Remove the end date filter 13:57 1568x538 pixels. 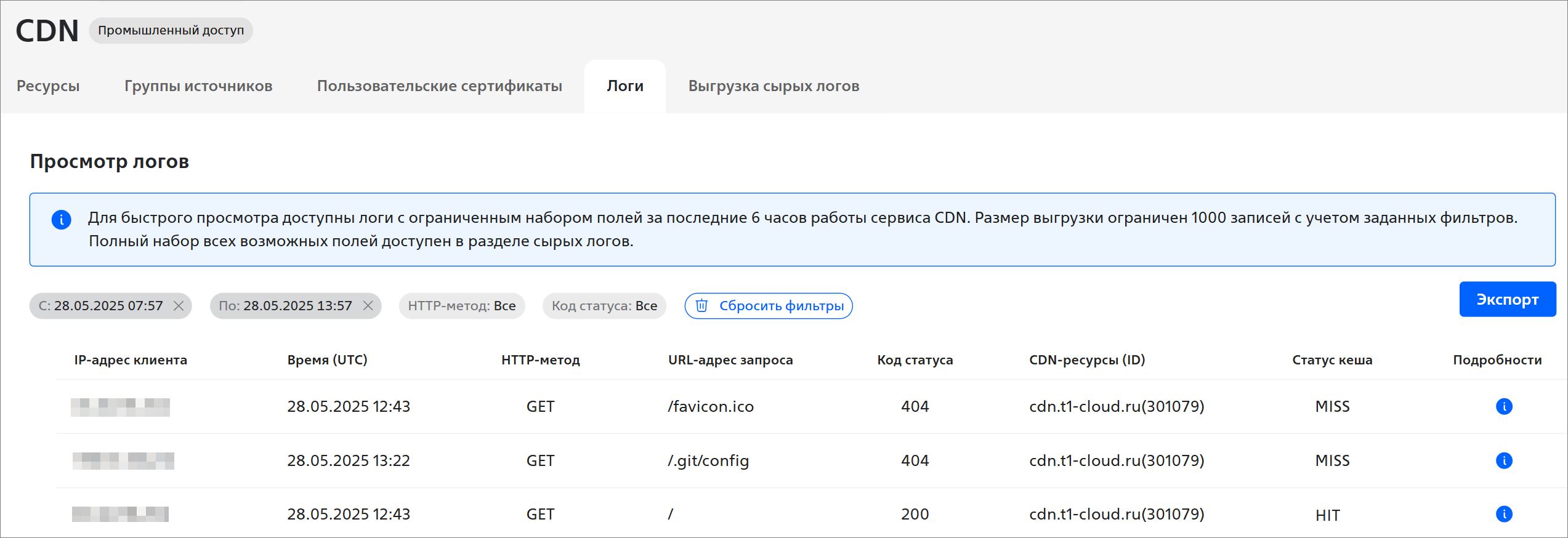click(x=368, y=306)
